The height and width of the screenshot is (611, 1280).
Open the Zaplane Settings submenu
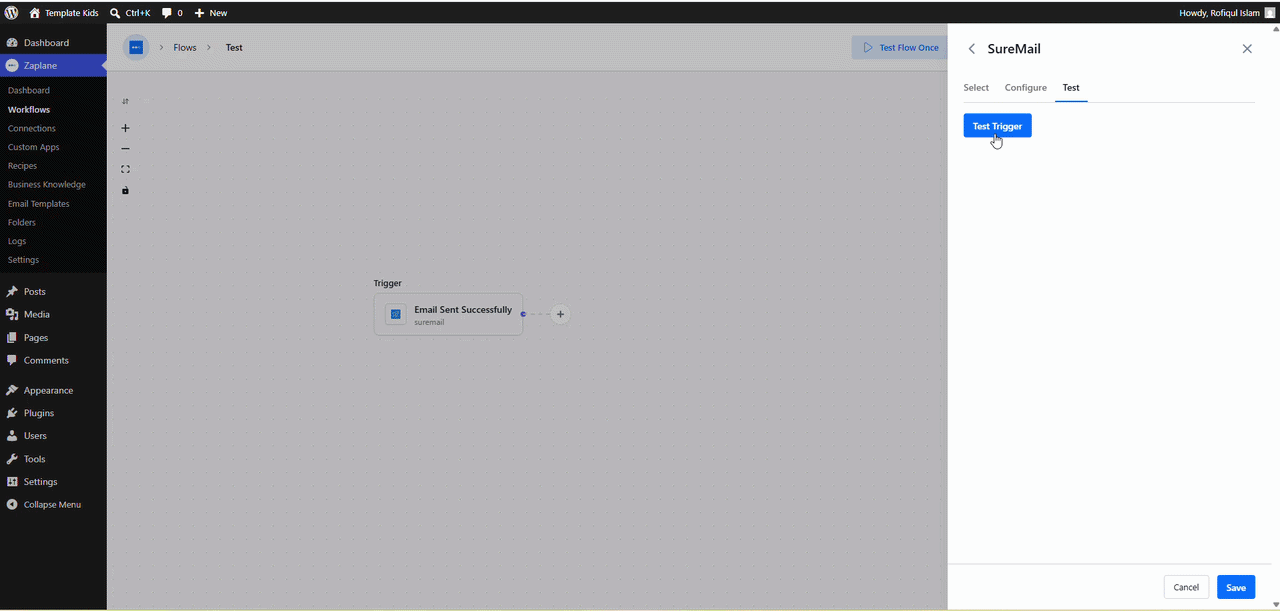coord(23,260)
